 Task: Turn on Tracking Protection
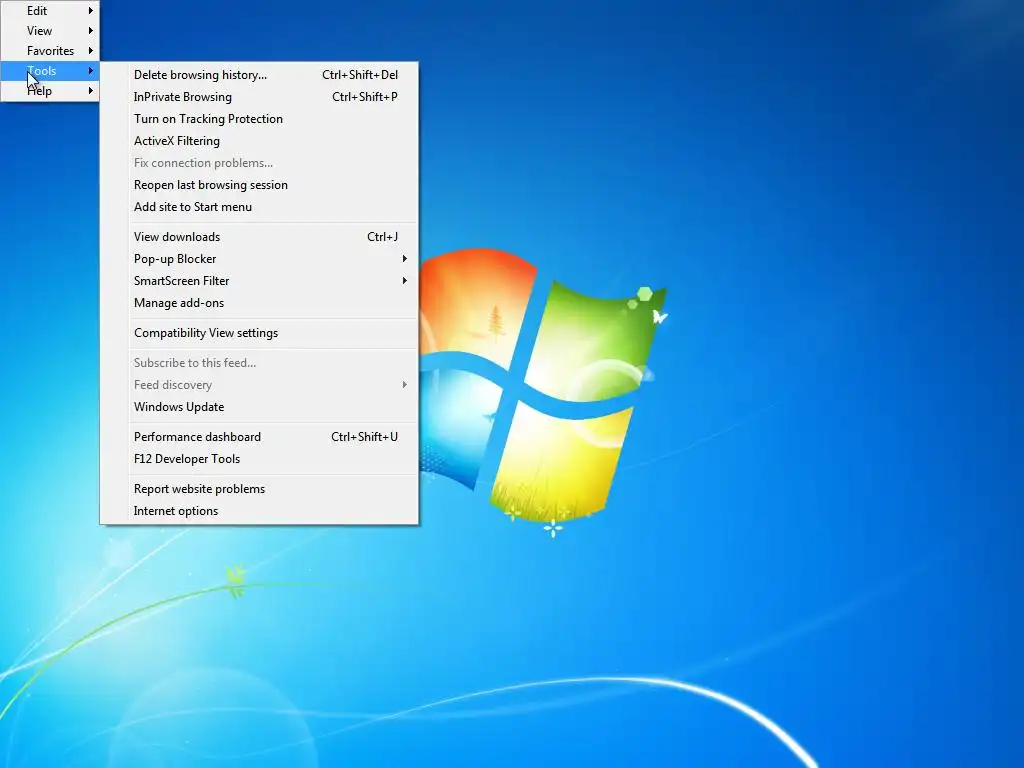click(x=259, y=119)
